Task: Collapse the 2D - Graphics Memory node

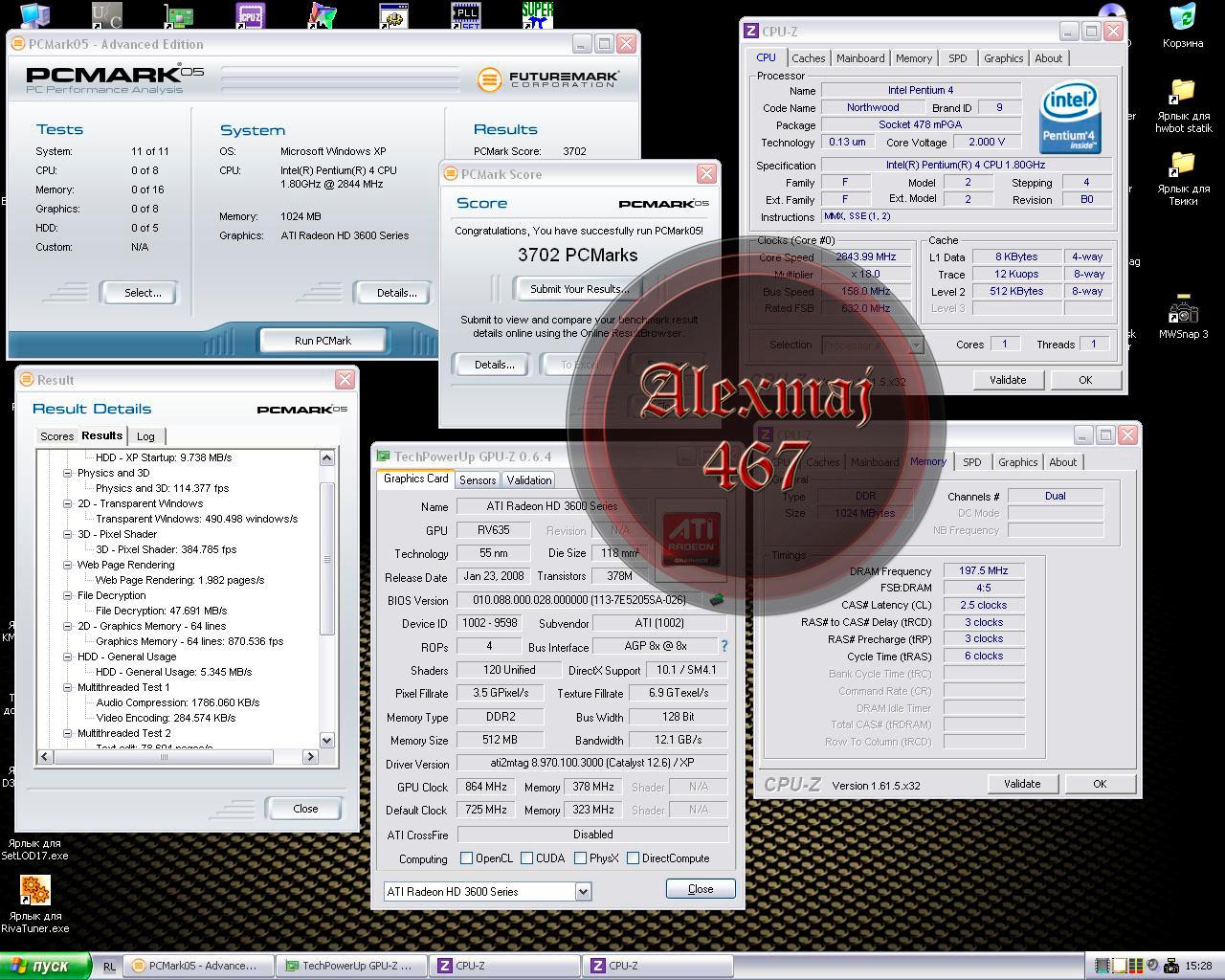Action: click(x=68, y=626)
